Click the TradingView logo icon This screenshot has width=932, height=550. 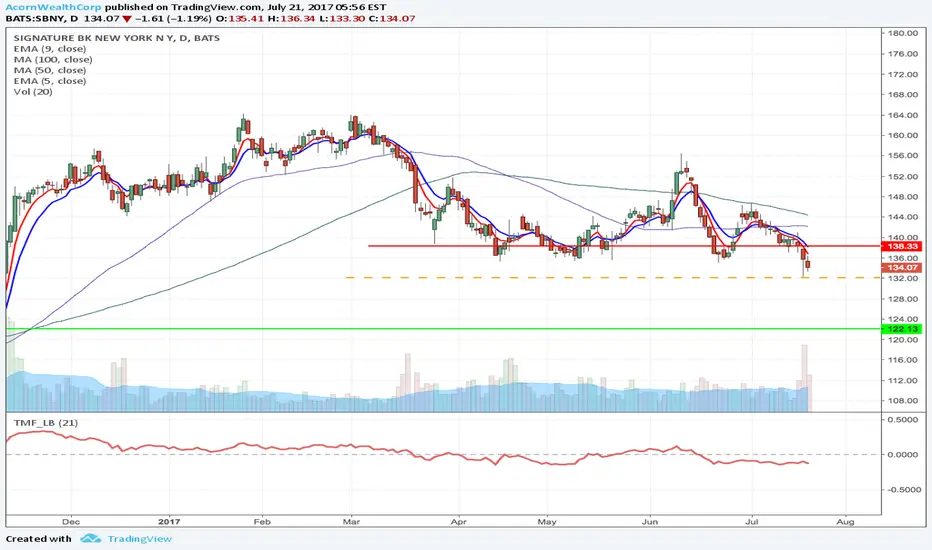point(90,539)
